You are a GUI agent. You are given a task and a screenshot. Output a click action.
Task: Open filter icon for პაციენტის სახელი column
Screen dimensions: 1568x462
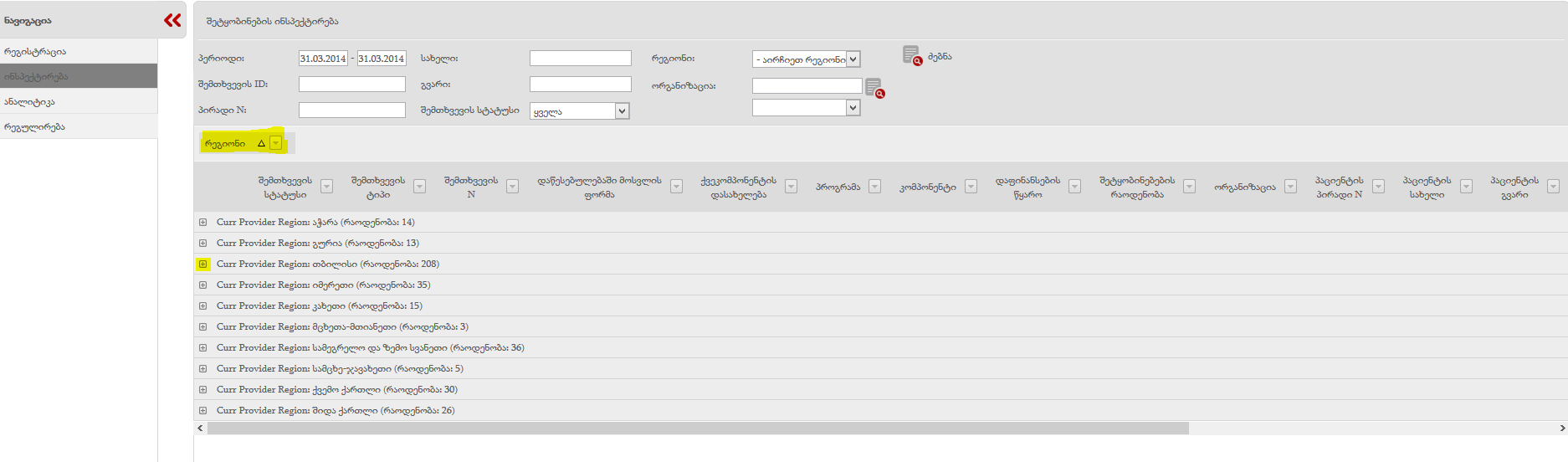click(x=1466, y=187)
